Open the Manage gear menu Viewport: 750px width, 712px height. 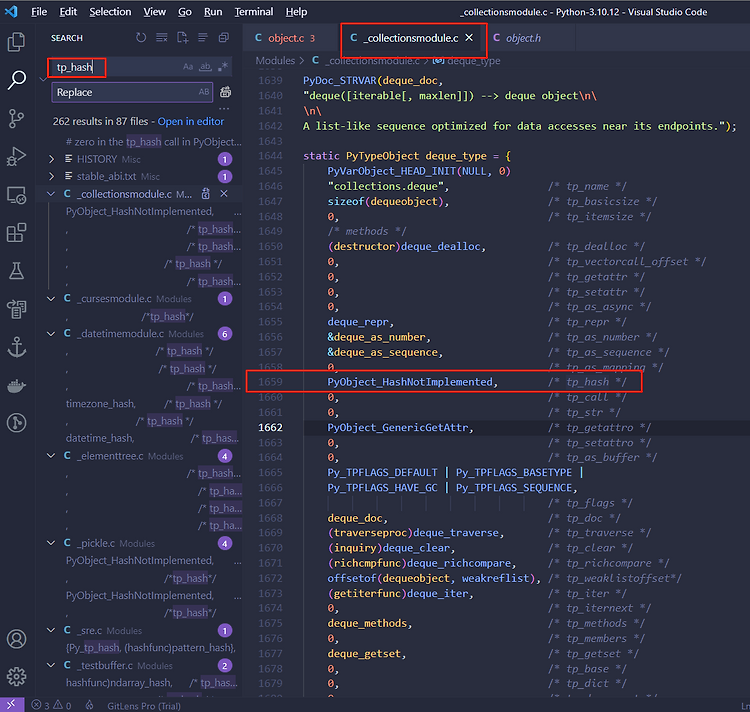16,677
